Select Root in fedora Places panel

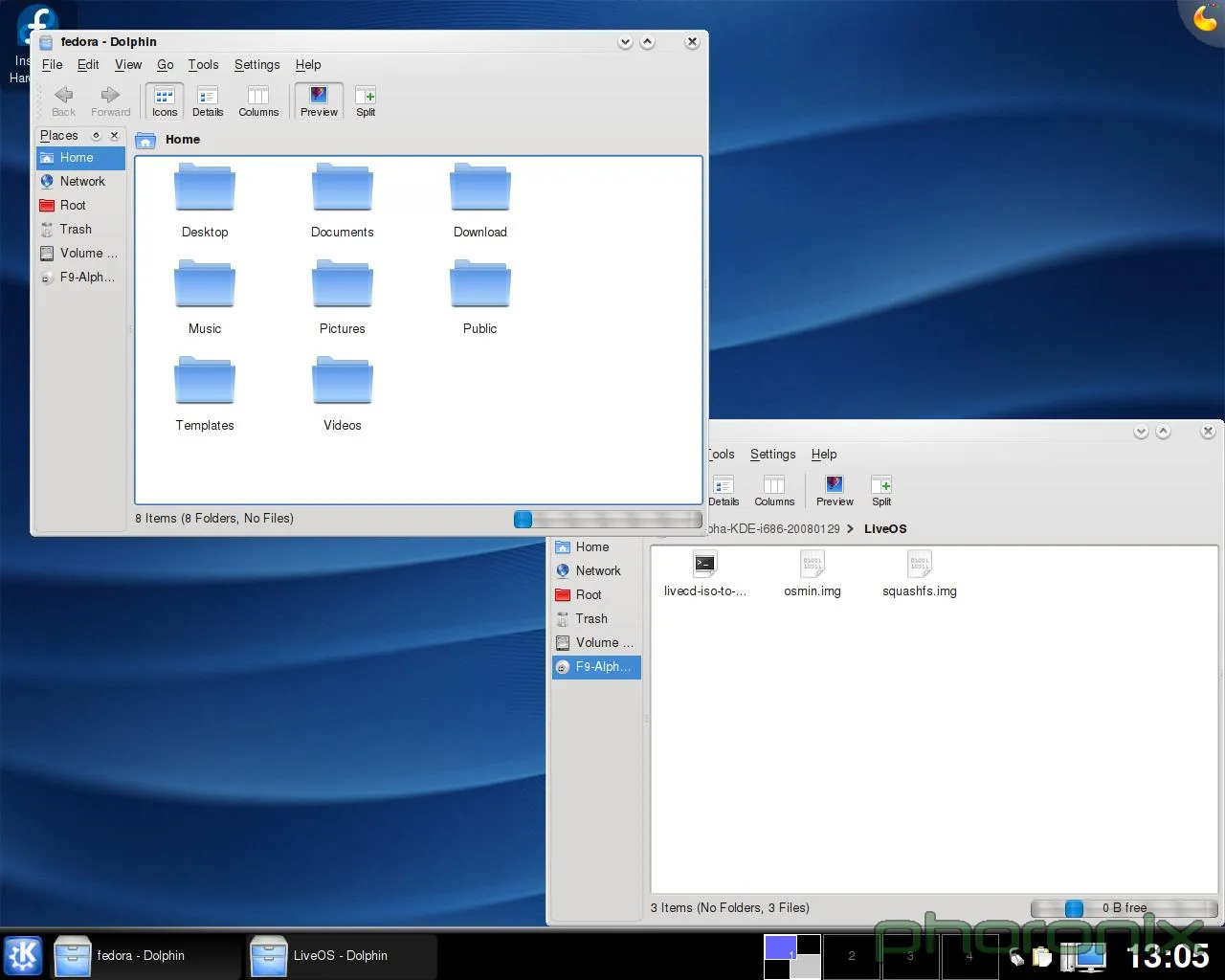80,206
